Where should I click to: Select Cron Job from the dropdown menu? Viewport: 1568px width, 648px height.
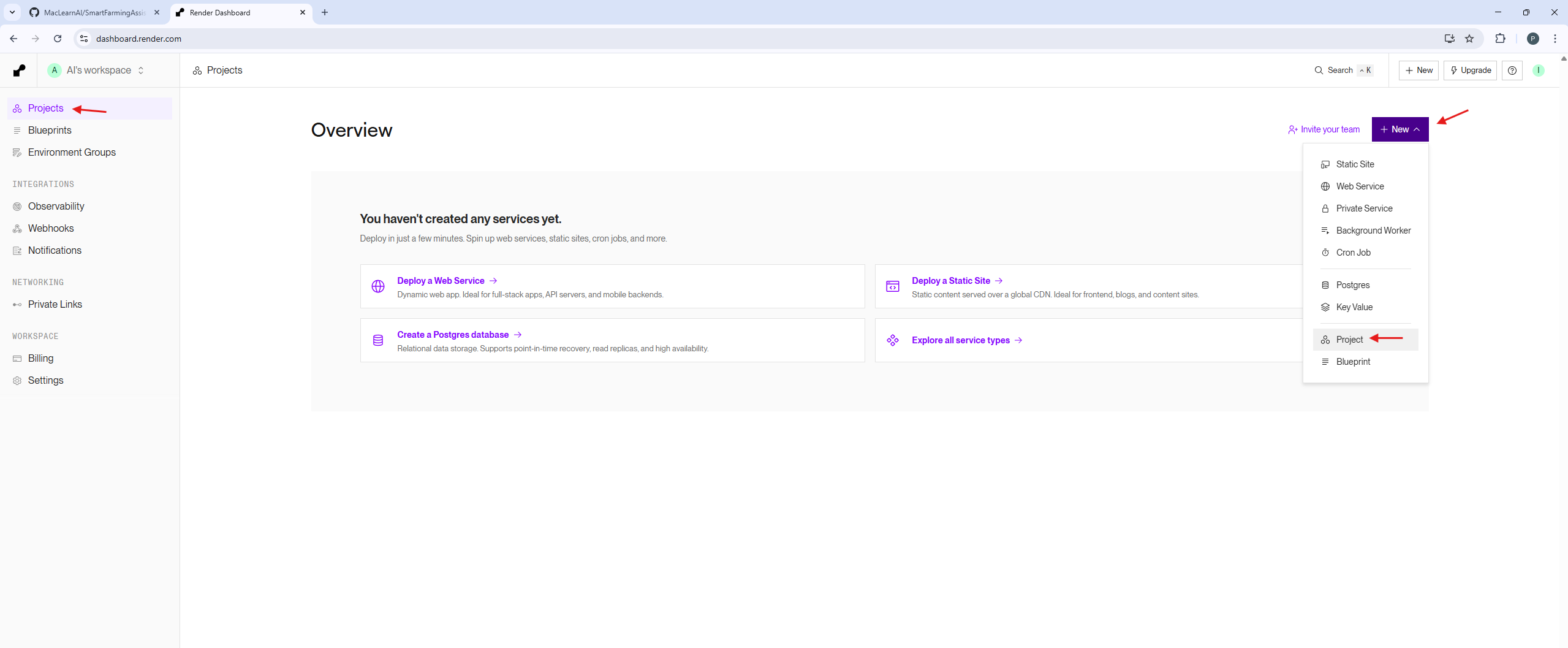coord(1353,253)
